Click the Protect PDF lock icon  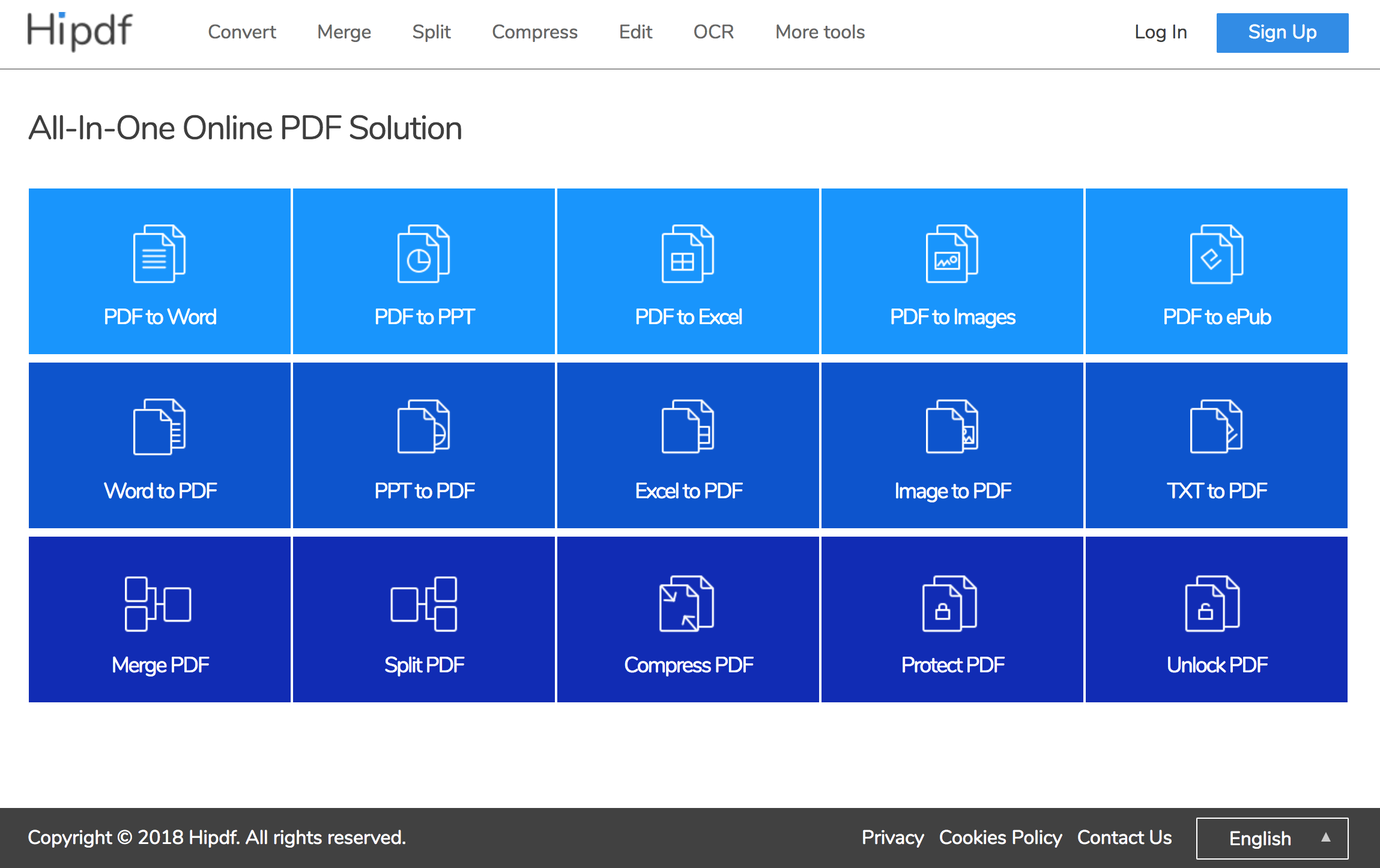(x=949, y=604)
